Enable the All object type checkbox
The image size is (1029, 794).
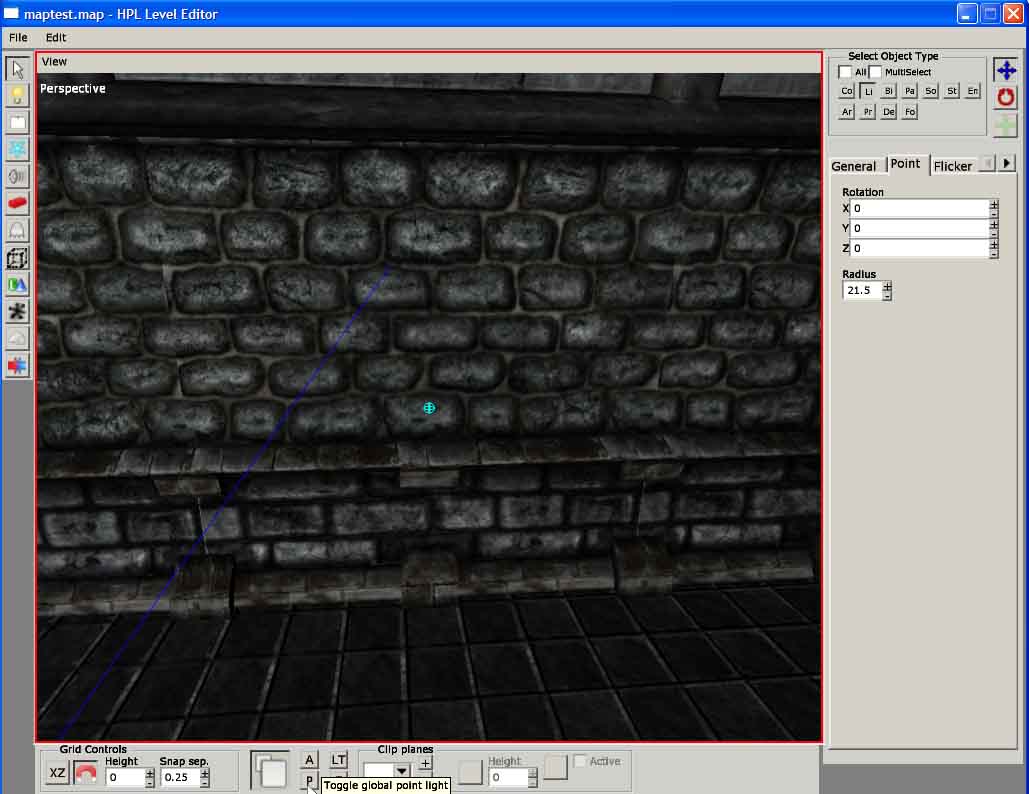(x=845, y=72)
